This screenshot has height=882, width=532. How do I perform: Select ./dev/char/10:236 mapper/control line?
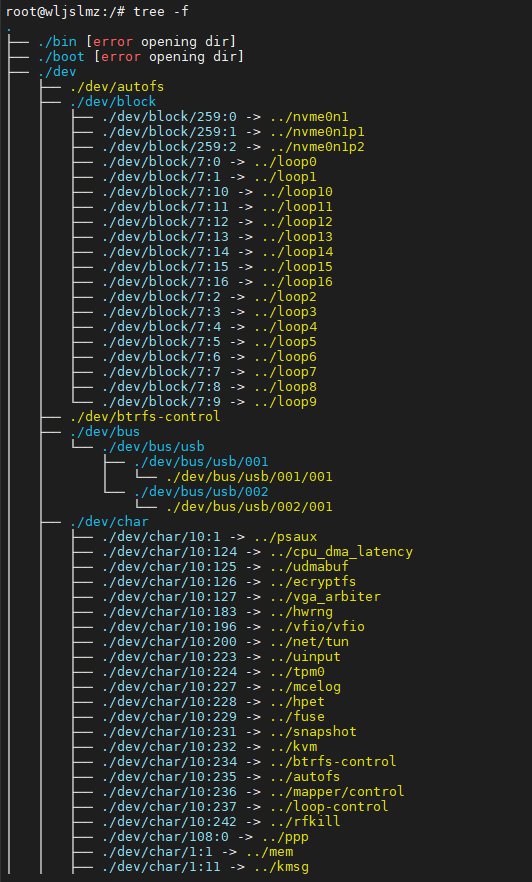tap(254, 791)
